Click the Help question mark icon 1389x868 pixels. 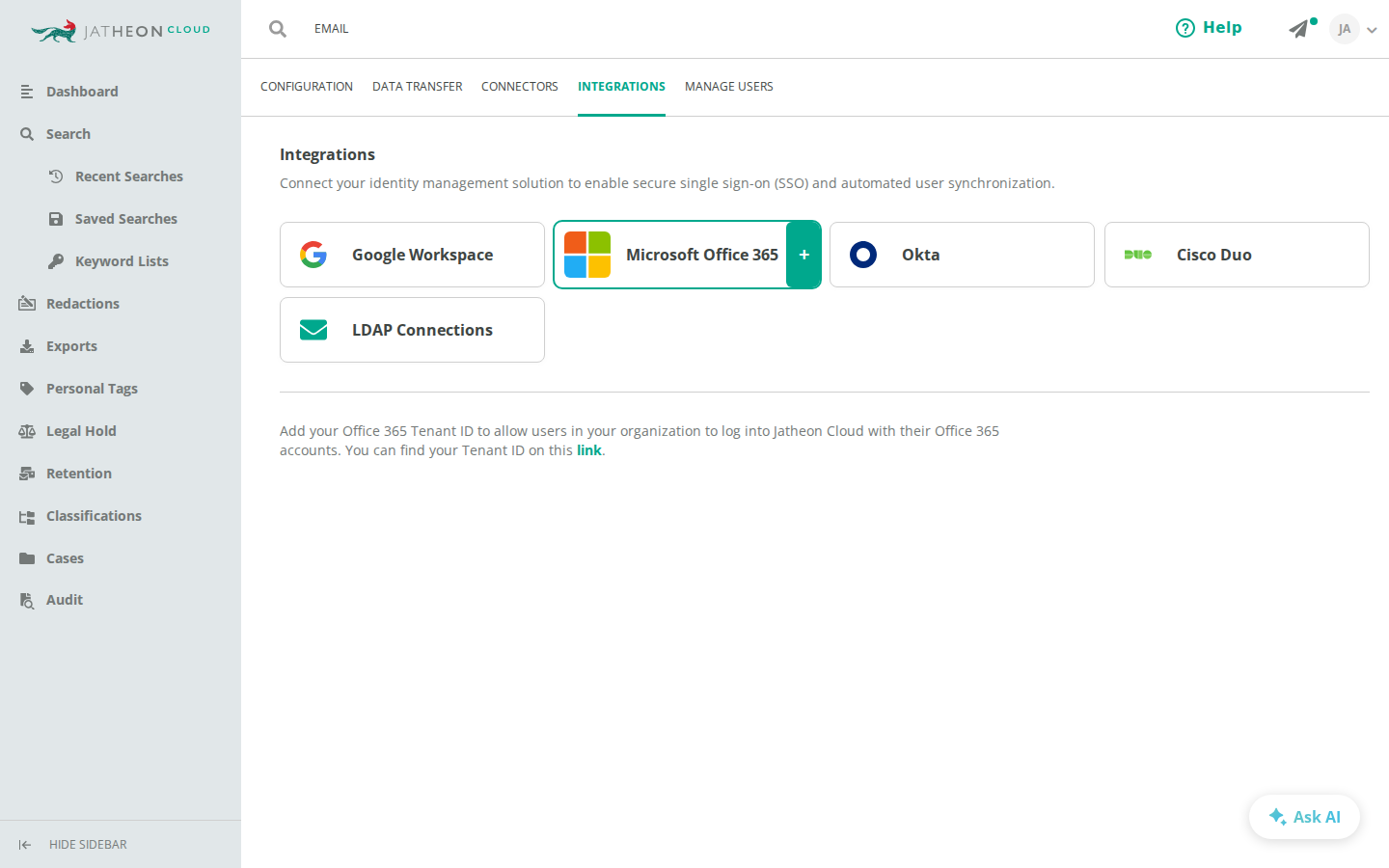pyautogui.click(x=1185, y=28)
